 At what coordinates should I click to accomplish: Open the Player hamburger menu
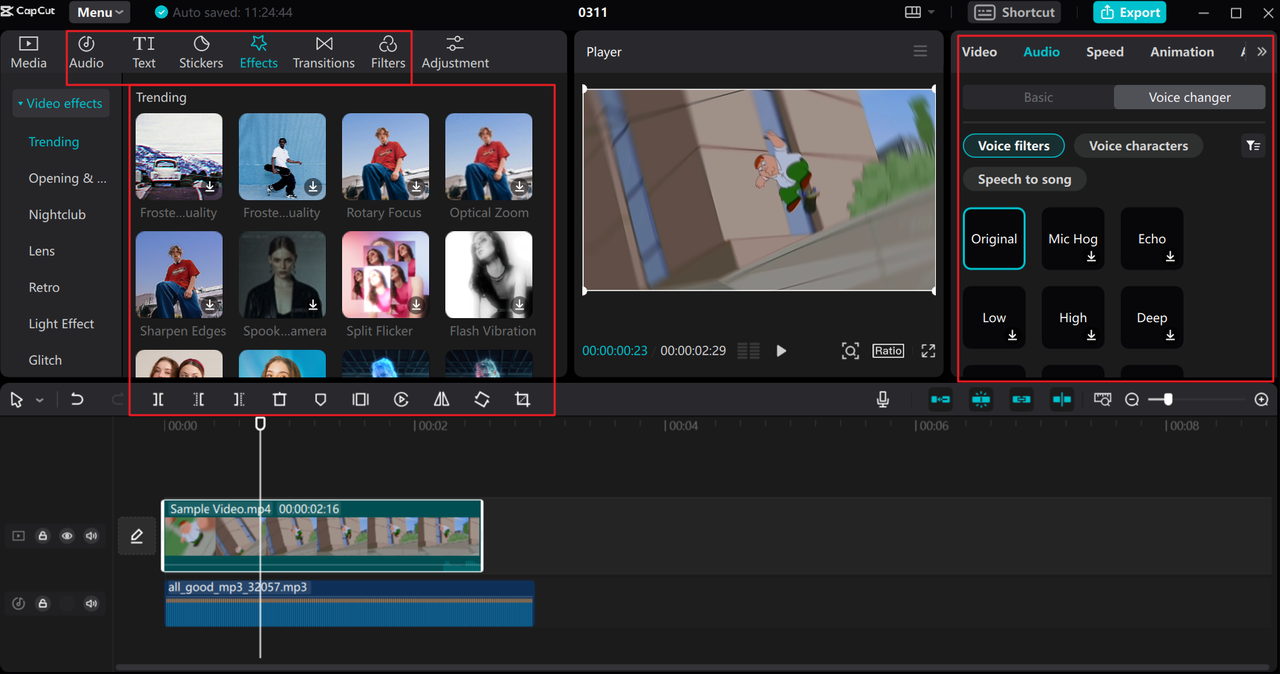(920, 52)
